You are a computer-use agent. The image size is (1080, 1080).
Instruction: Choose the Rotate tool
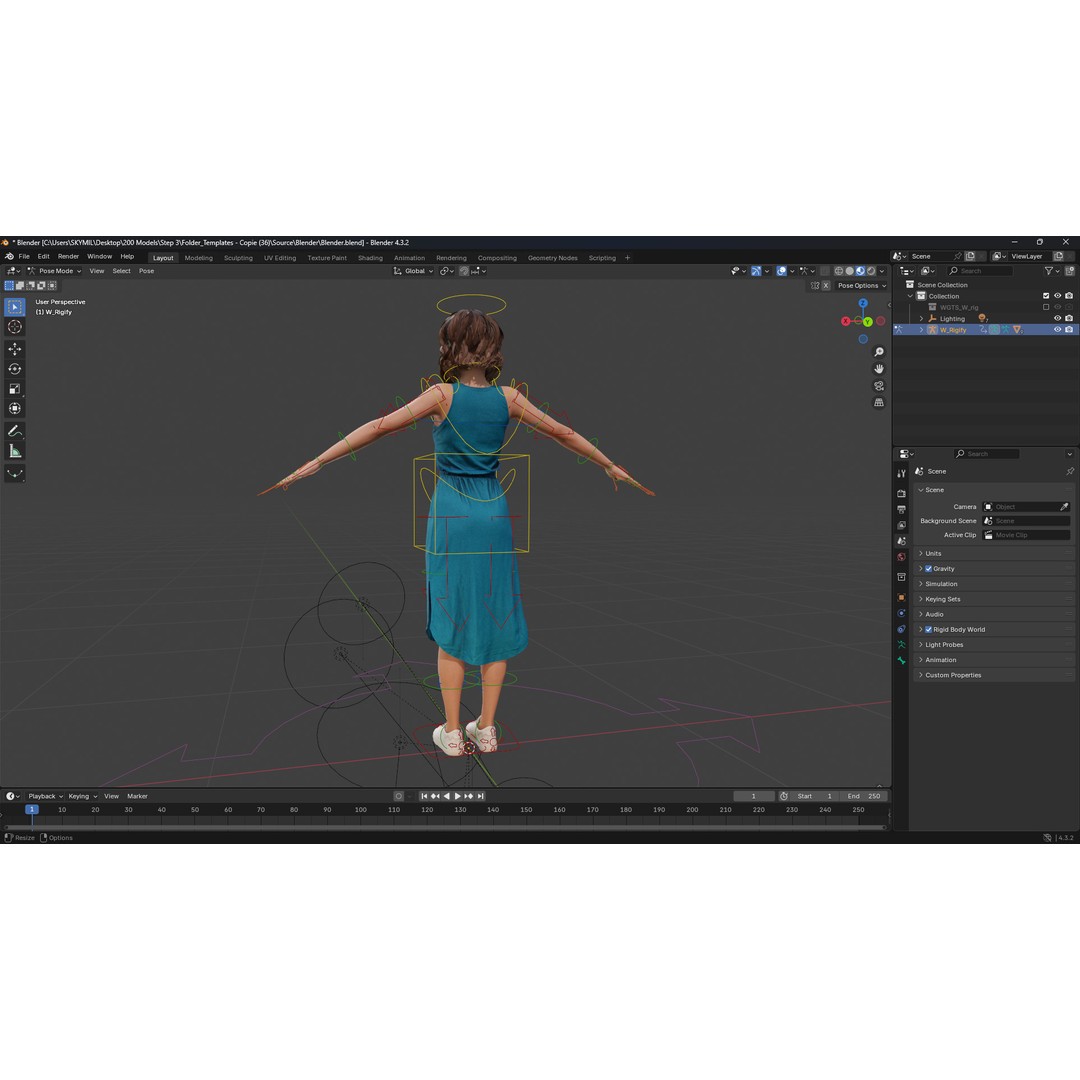[14, 369]
